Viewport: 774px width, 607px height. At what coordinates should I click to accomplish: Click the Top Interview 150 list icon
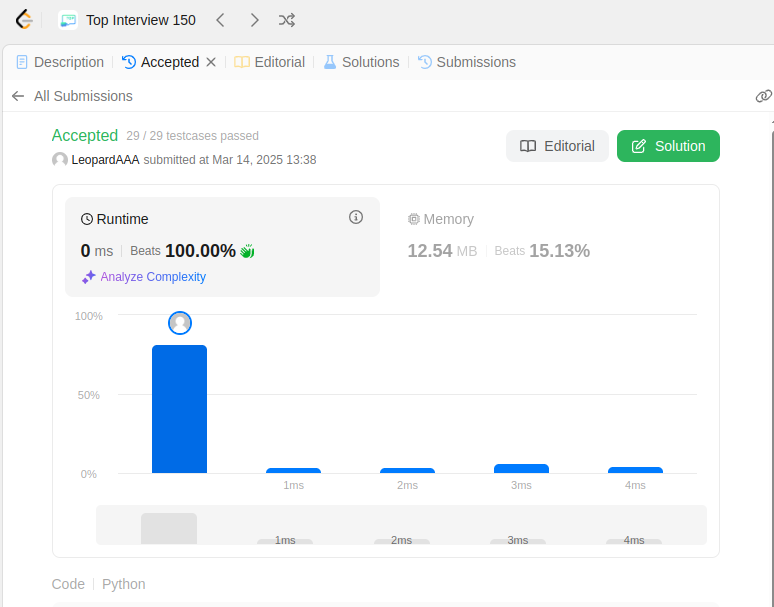68,20
